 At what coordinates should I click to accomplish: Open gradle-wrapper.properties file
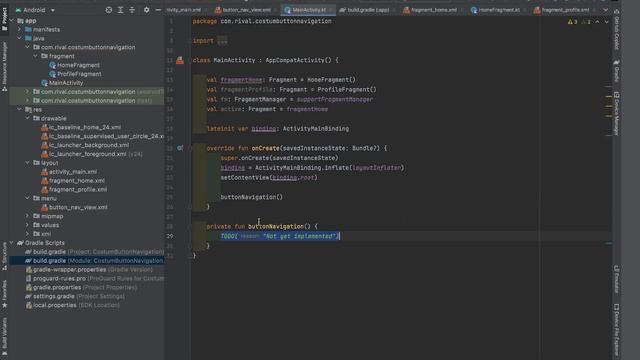[x=89, y=270]
